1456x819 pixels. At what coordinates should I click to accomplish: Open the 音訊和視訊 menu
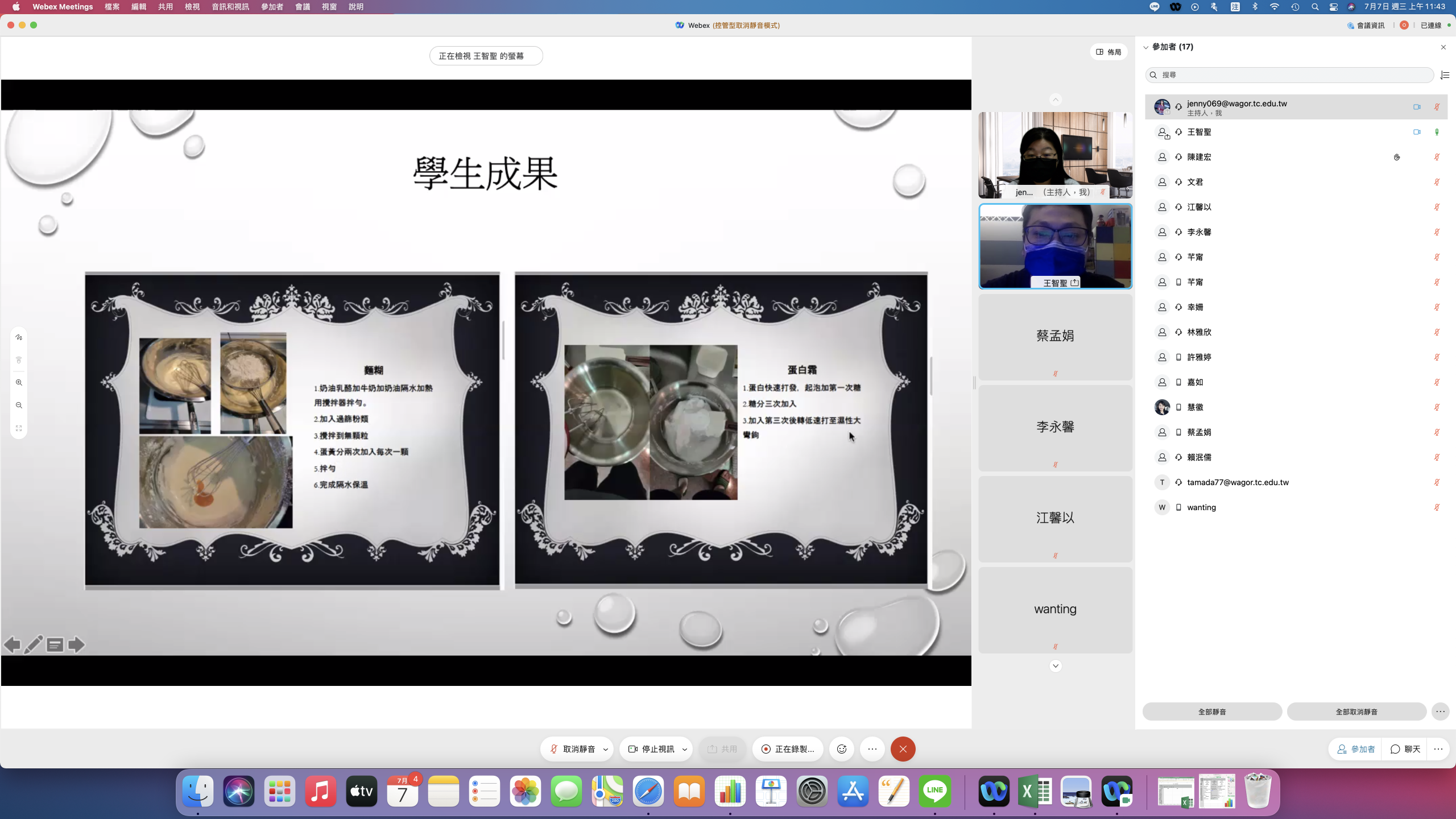[230, 7]
